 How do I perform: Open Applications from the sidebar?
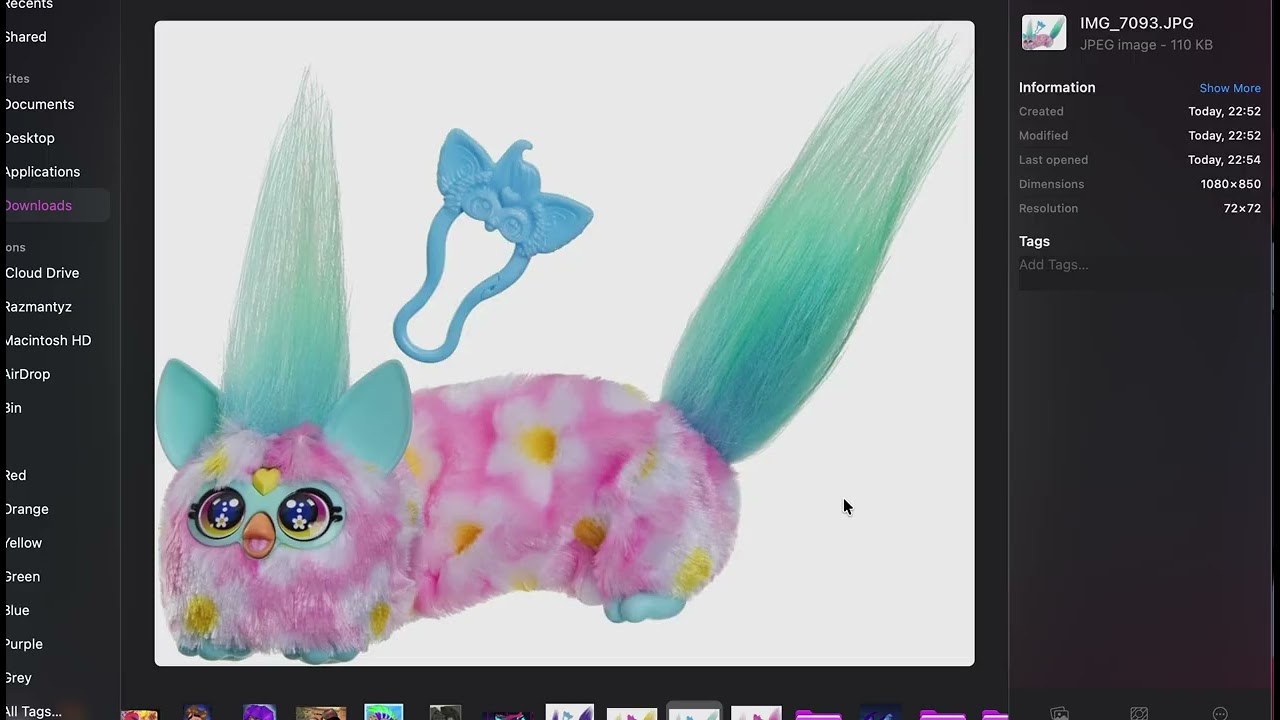[x=42, y=172]
